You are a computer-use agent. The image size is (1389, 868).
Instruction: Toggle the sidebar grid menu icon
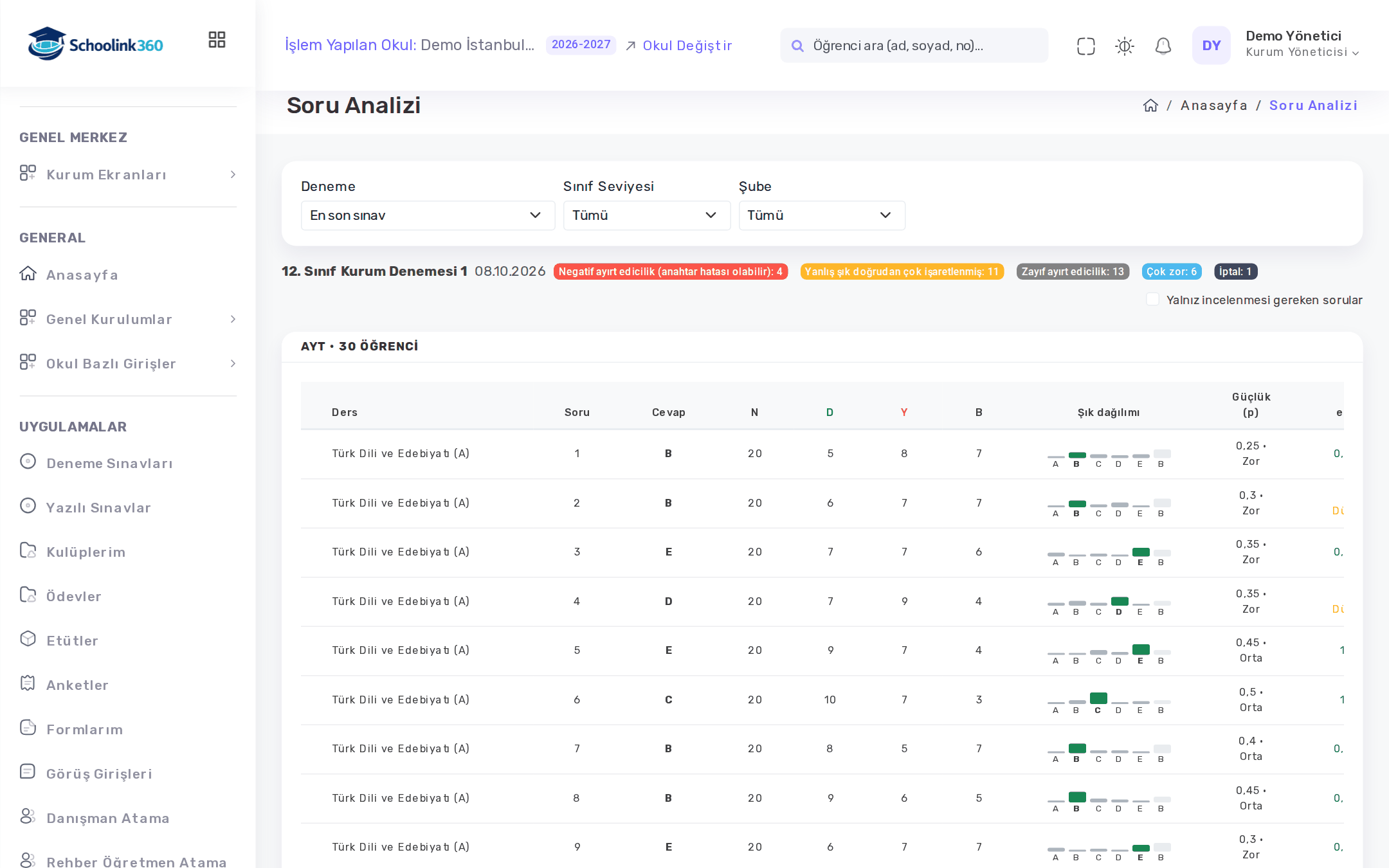[217, 40]
